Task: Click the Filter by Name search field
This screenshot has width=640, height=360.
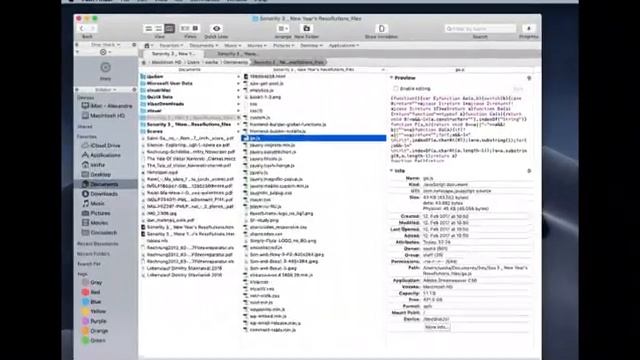Action: (x=480, y=29)
